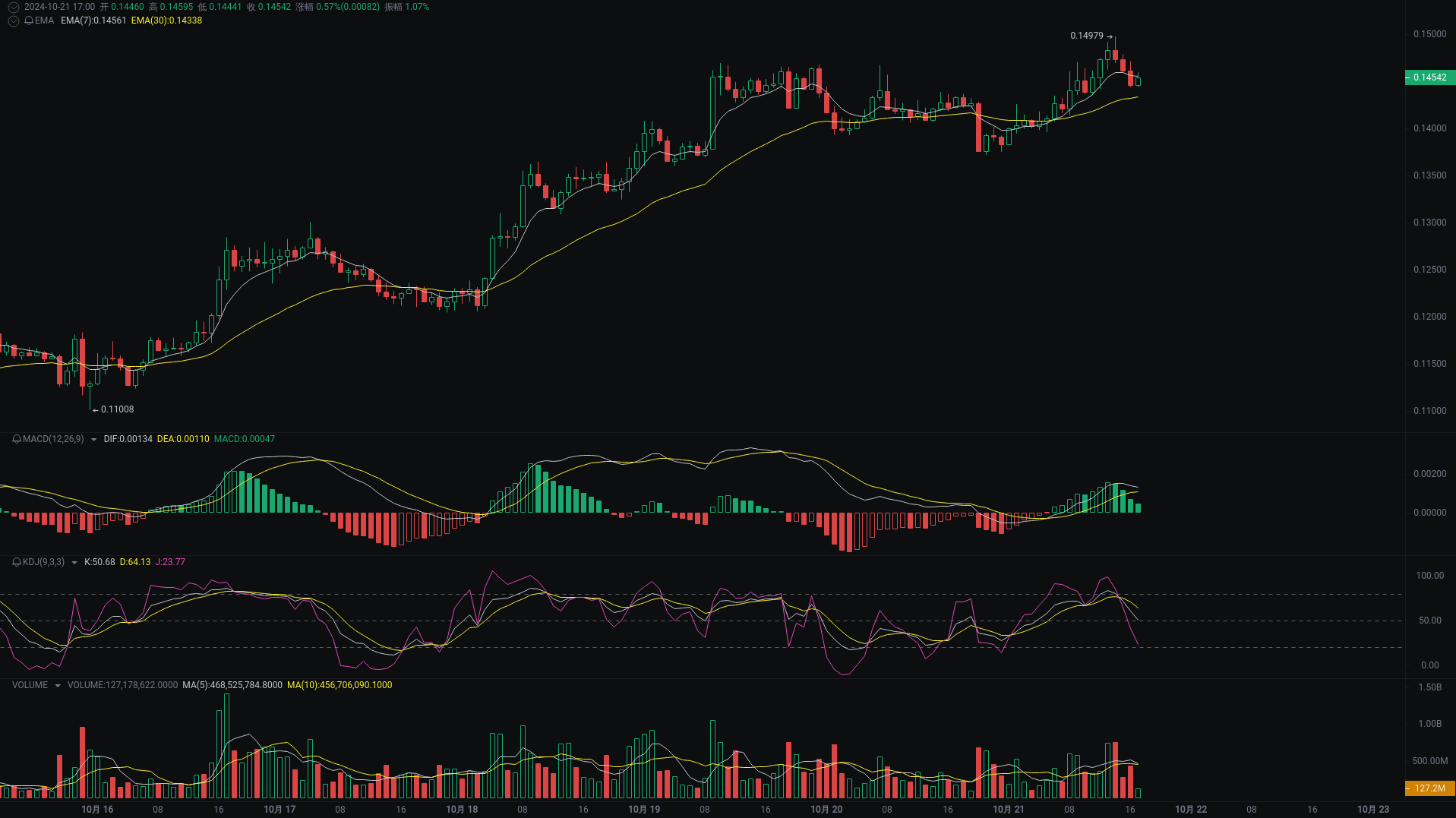The image size is (1456, 818).
Task: Click the EMA(7):0.14561 value
Action: 93,21
